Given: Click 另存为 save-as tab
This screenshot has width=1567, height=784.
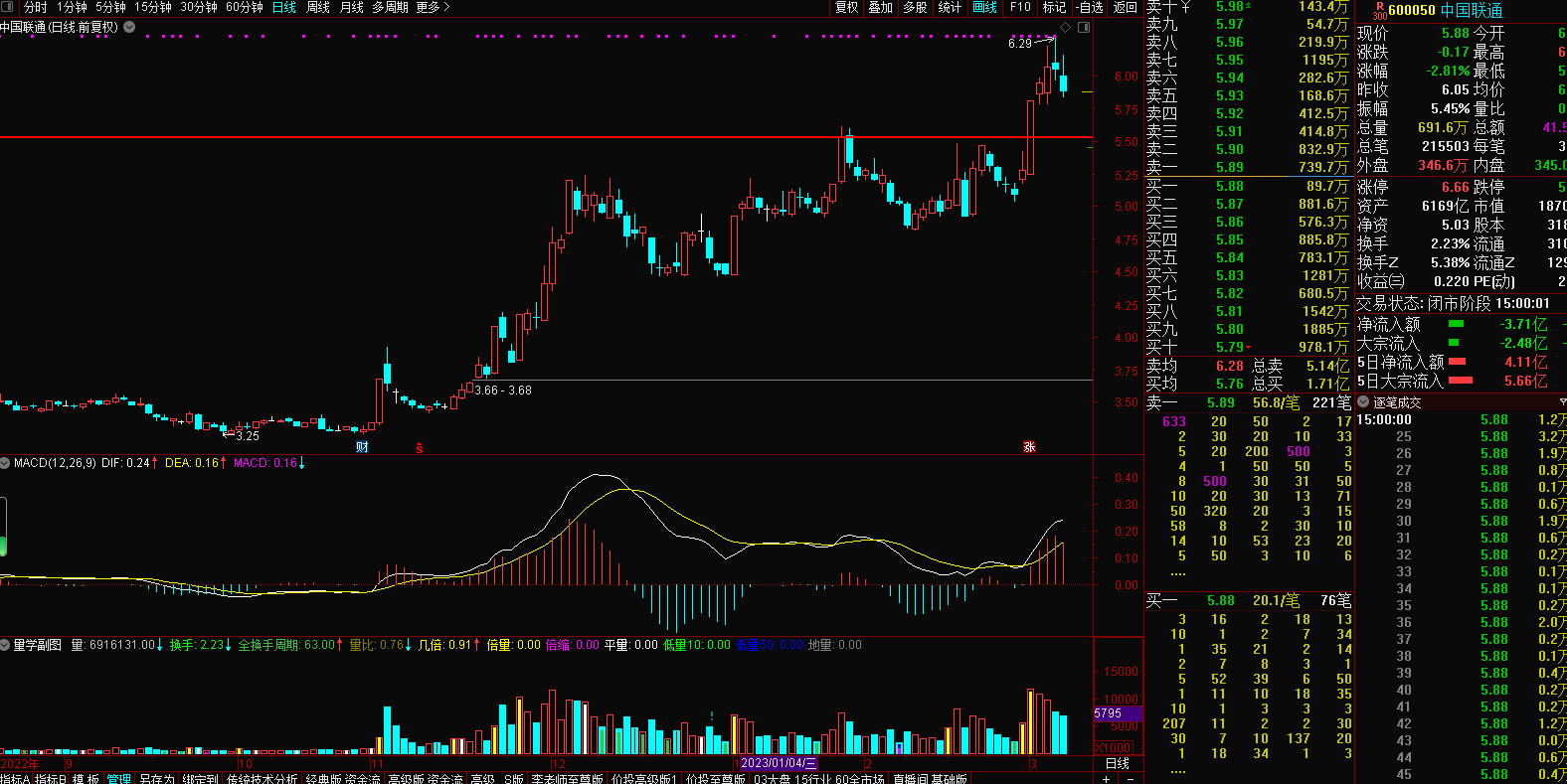Looking at the screenshot, I should [157, 778].
